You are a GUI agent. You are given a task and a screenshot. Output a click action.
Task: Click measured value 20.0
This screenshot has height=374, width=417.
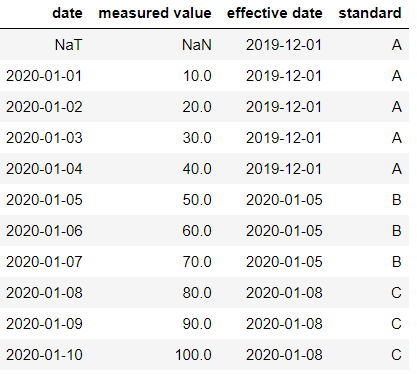pyautogui.click(x=197, y=107)
